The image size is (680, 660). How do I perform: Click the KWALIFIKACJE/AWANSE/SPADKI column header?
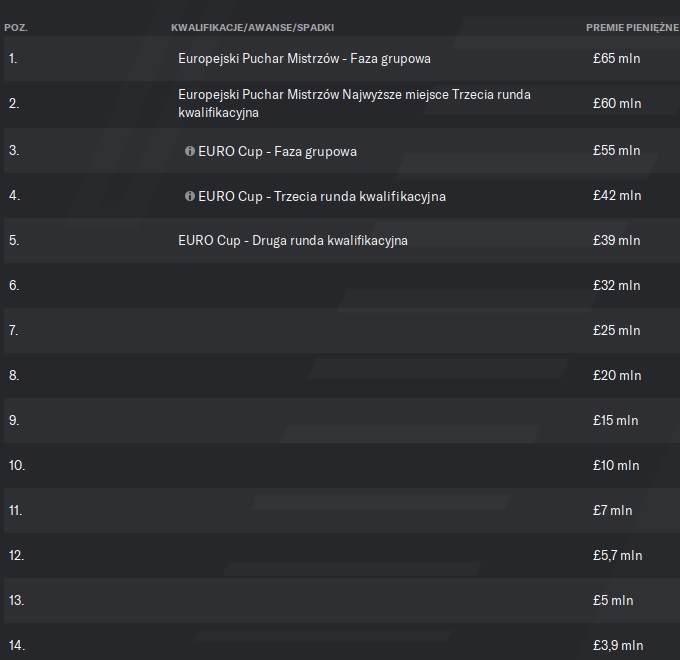(252, 27)
